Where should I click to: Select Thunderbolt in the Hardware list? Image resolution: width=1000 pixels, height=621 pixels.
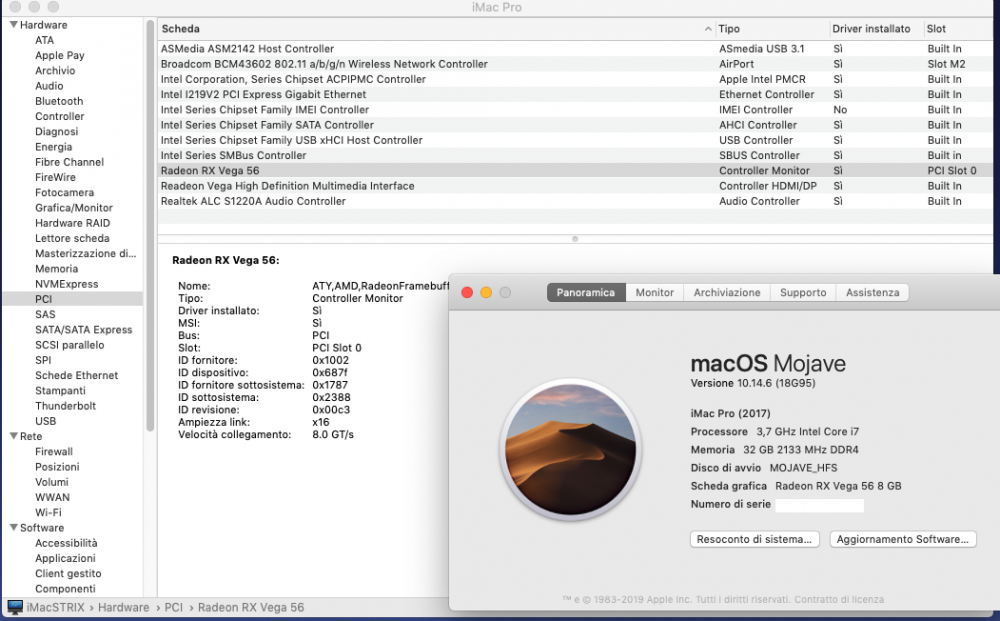tap(66, 406)
